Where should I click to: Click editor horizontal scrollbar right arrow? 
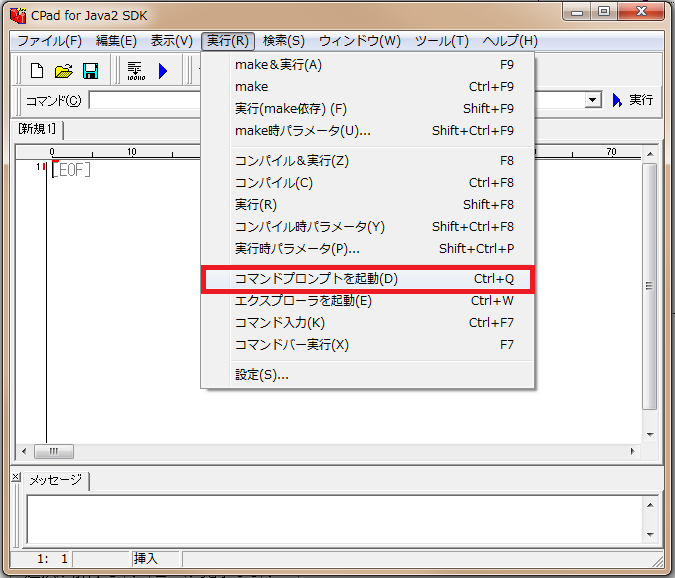[x=632, y=451]
